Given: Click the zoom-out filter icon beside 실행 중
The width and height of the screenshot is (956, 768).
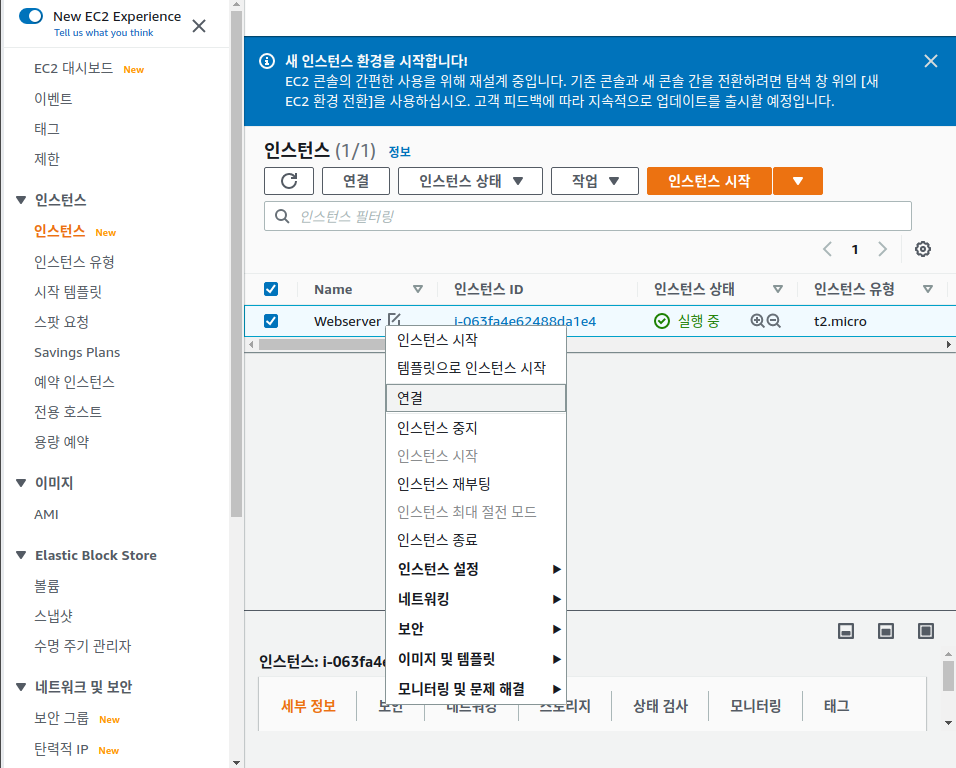Looking at the screenshot, I should 773,321.
